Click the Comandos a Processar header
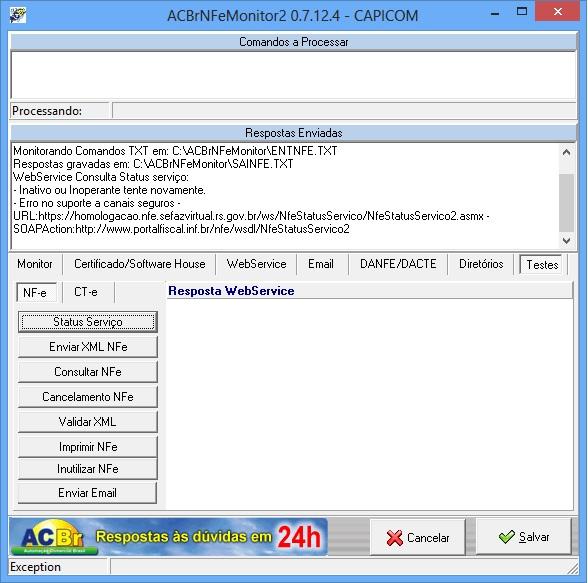The height and width of the screenshot is (583, 588). 294,42
